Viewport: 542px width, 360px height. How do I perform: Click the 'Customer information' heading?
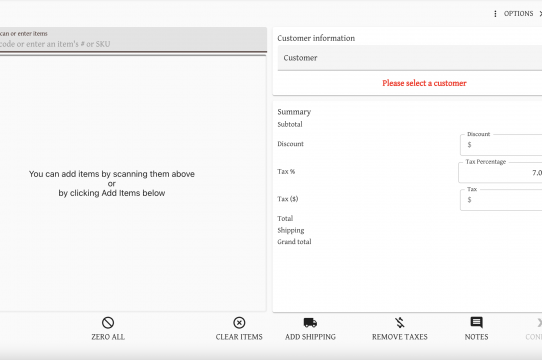click(x=316, y=38)
